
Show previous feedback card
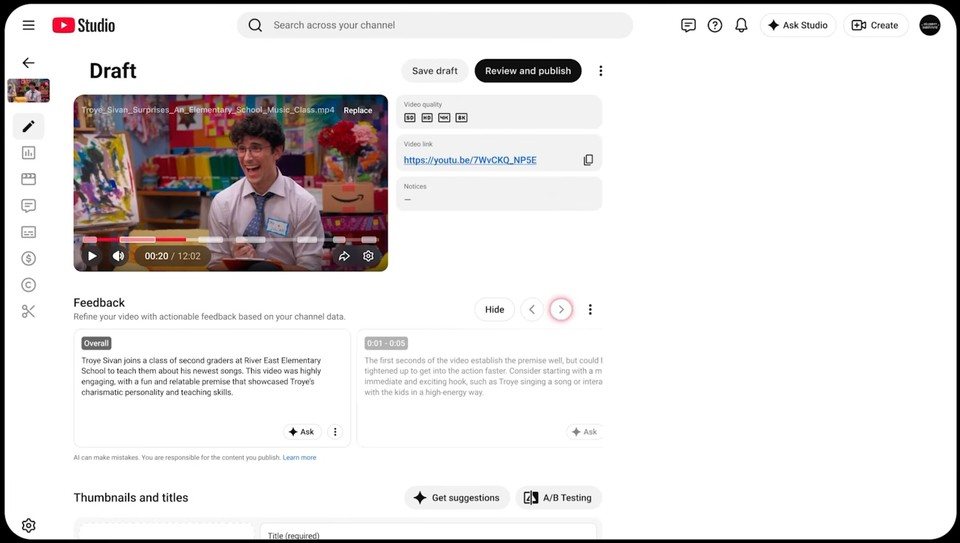[x=532, y=309]
